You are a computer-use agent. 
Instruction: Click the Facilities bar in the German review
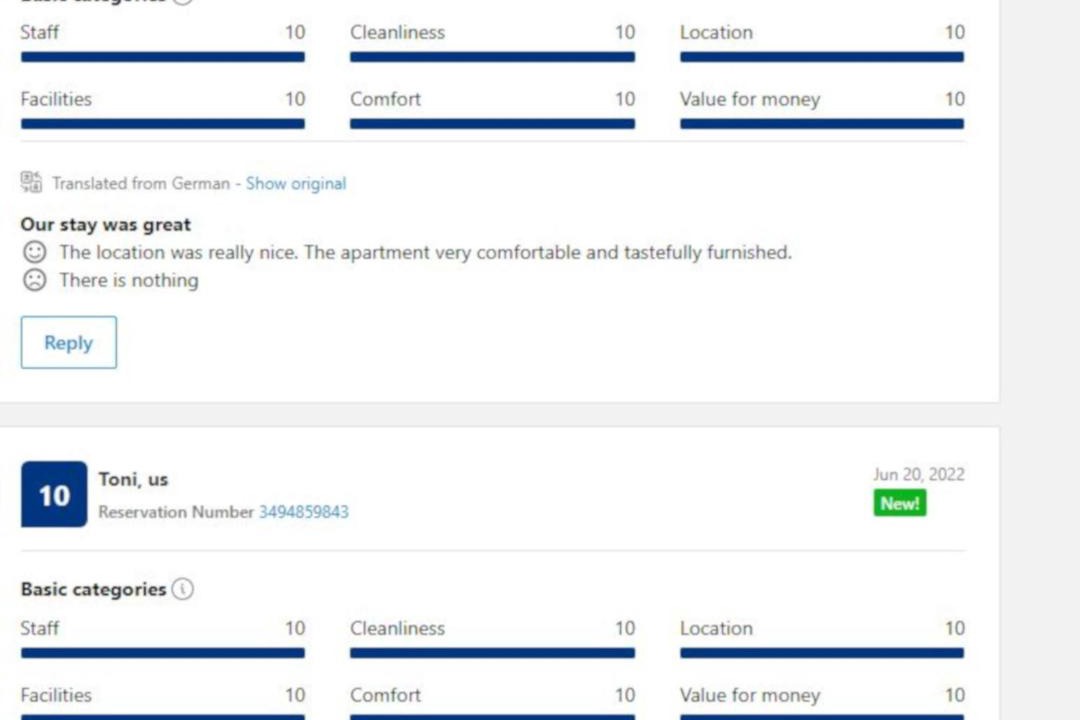coord(163,124)
